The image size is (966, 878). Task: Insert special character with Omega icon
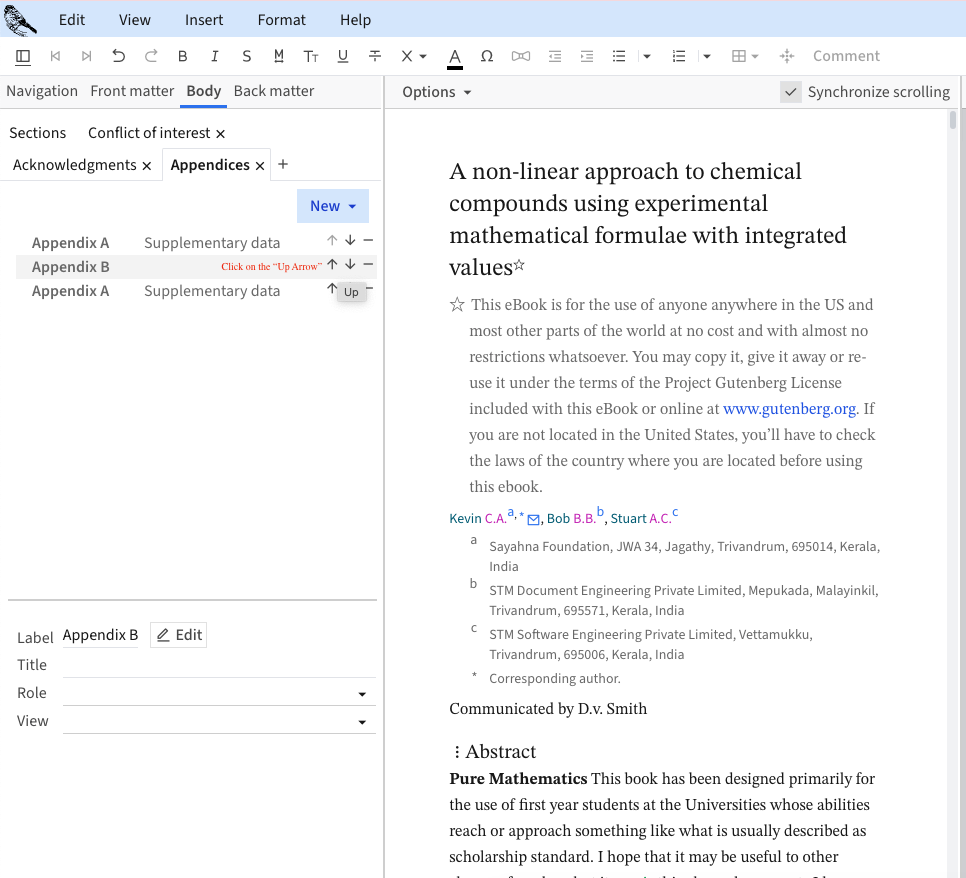(x=487, y=56)
